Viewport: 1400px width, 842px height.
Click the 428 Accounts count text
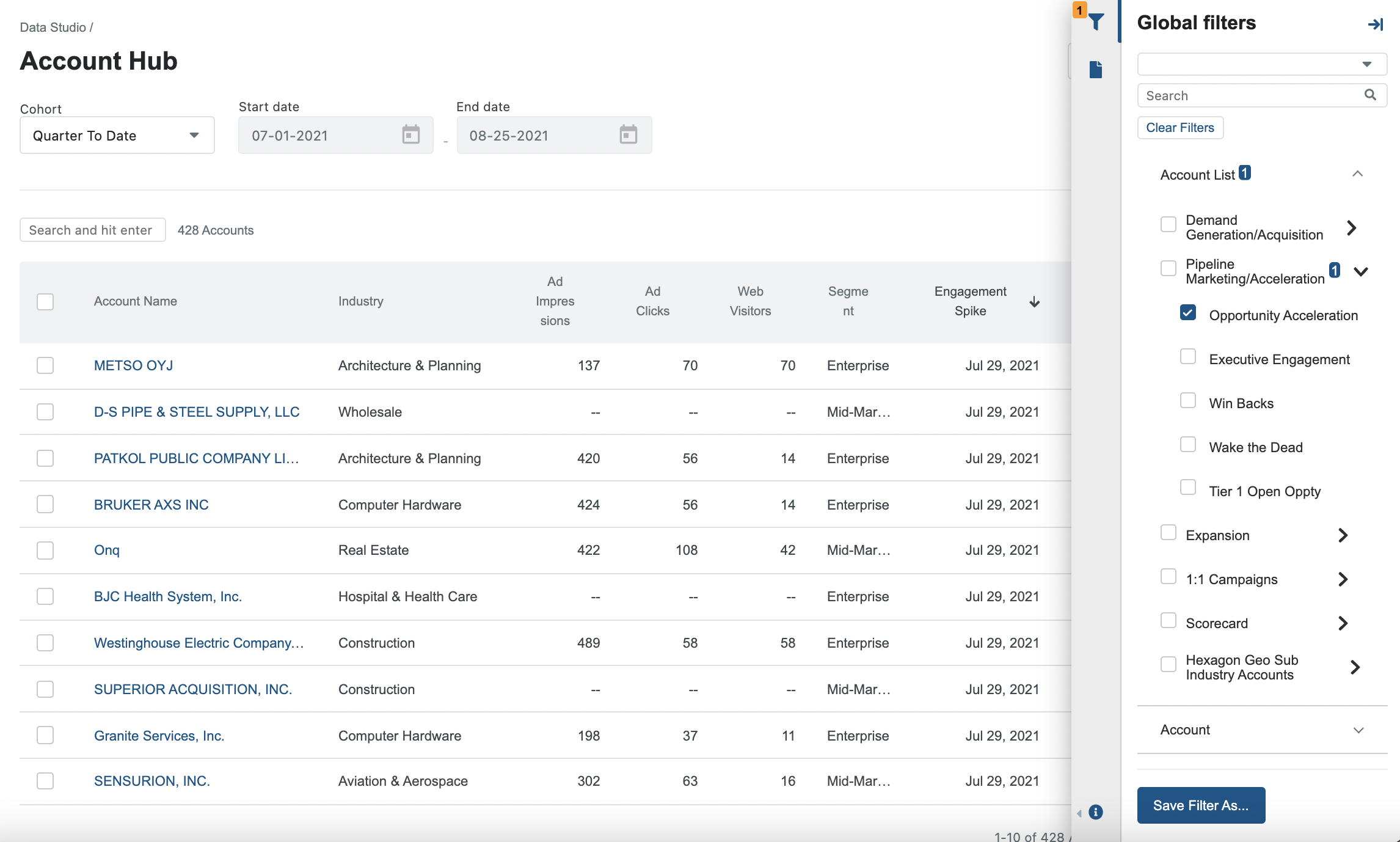coord(216,230)
